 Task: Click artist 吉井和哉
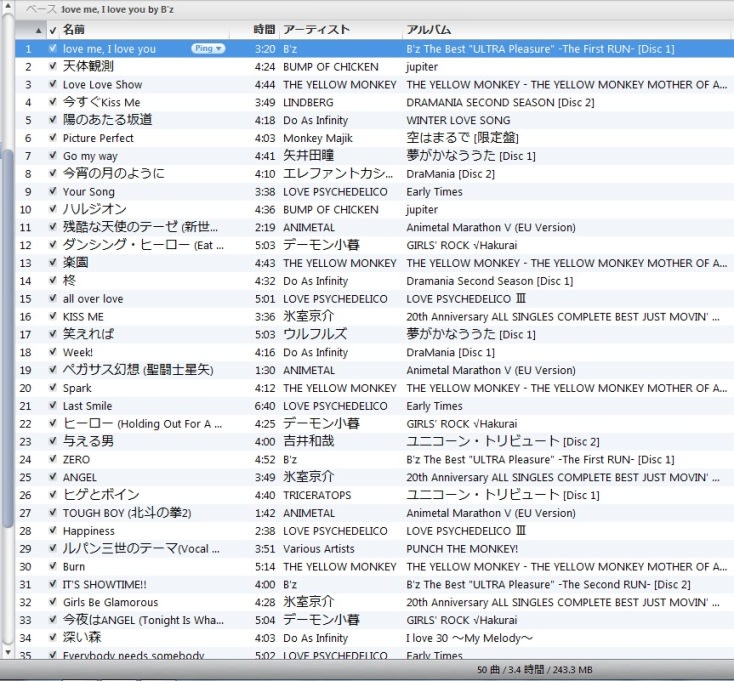click(308, 441)
